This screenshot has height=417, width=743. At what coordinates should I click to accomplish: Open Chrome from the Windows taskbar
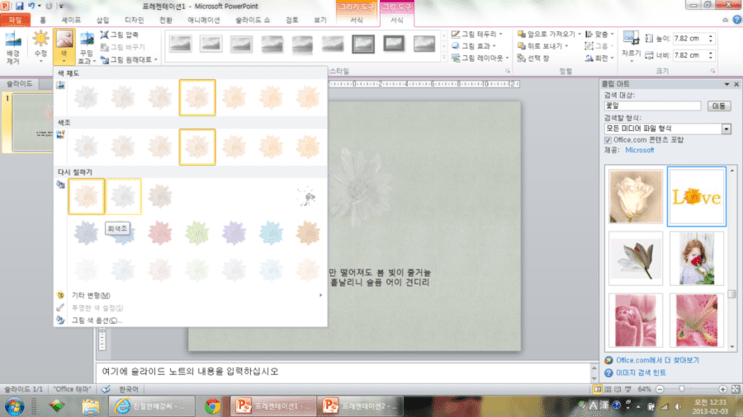point(212,406)
